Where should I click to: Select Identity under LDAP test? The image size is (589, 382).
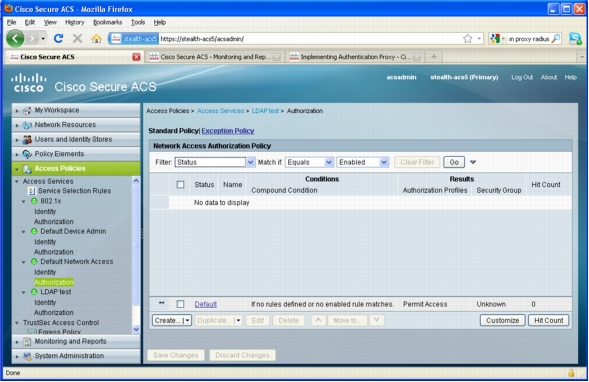point(45,302)
